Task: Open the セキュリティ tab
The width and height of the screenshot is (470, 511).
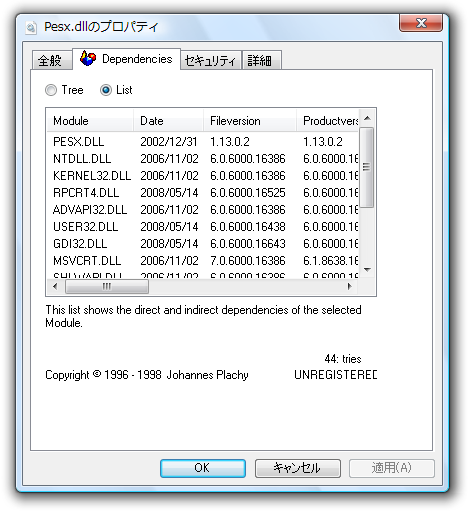Action: (210, 60)
